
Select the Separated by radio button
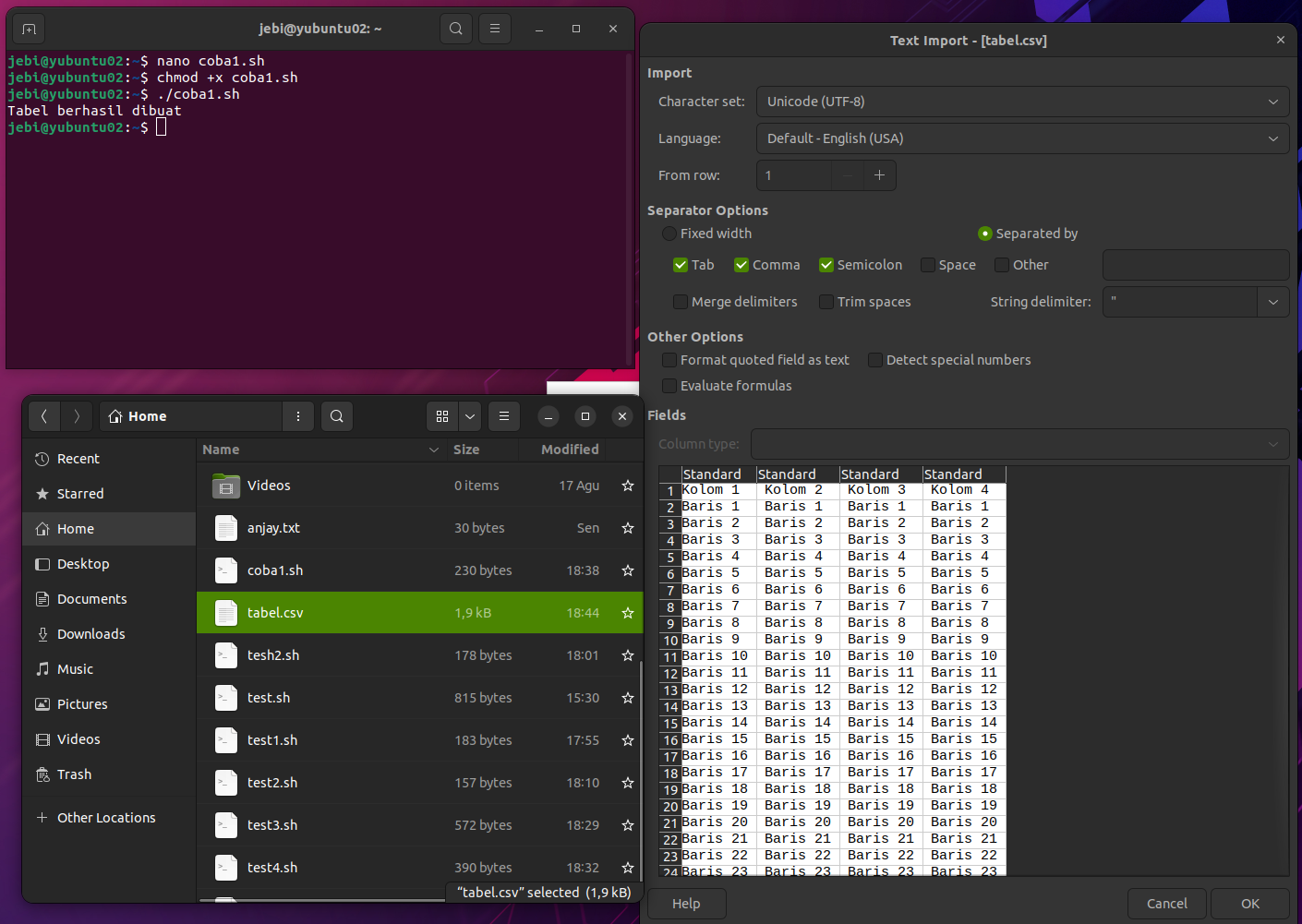[x=985, y=234]
